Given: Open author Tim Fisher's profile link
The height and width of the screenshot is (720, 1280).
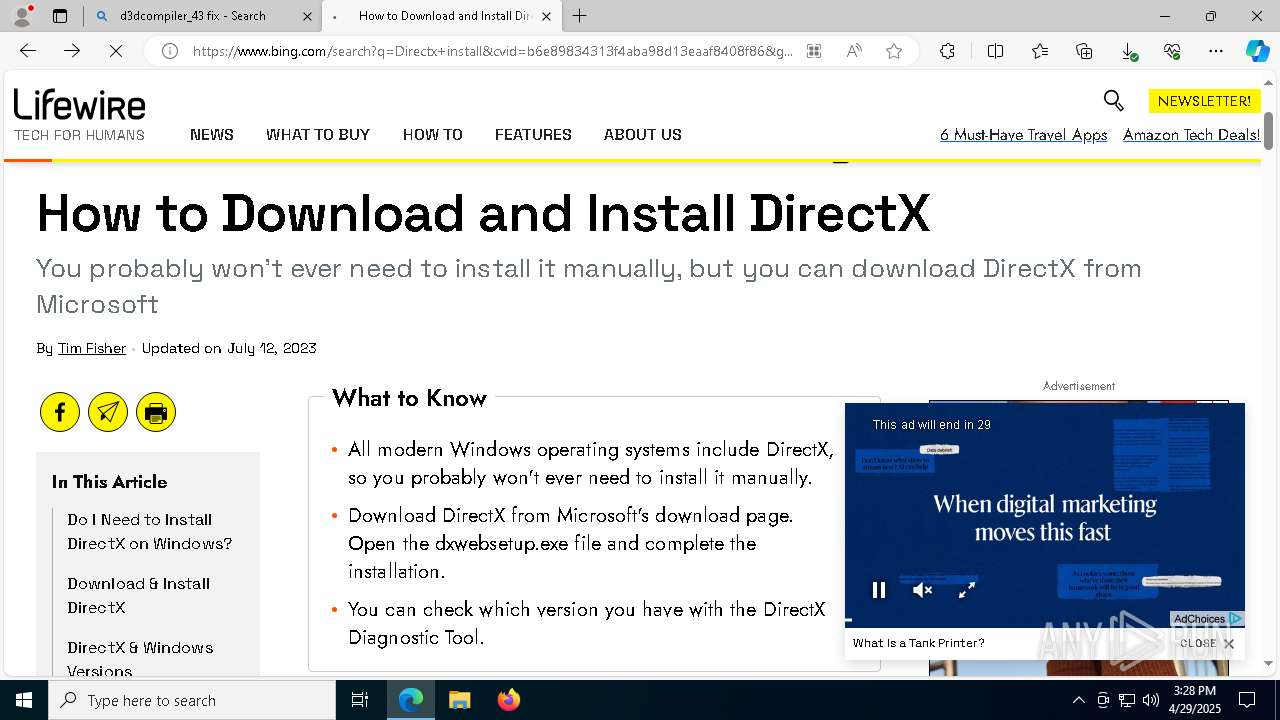Looking at the screenshot, I should [x=92, y=348].
